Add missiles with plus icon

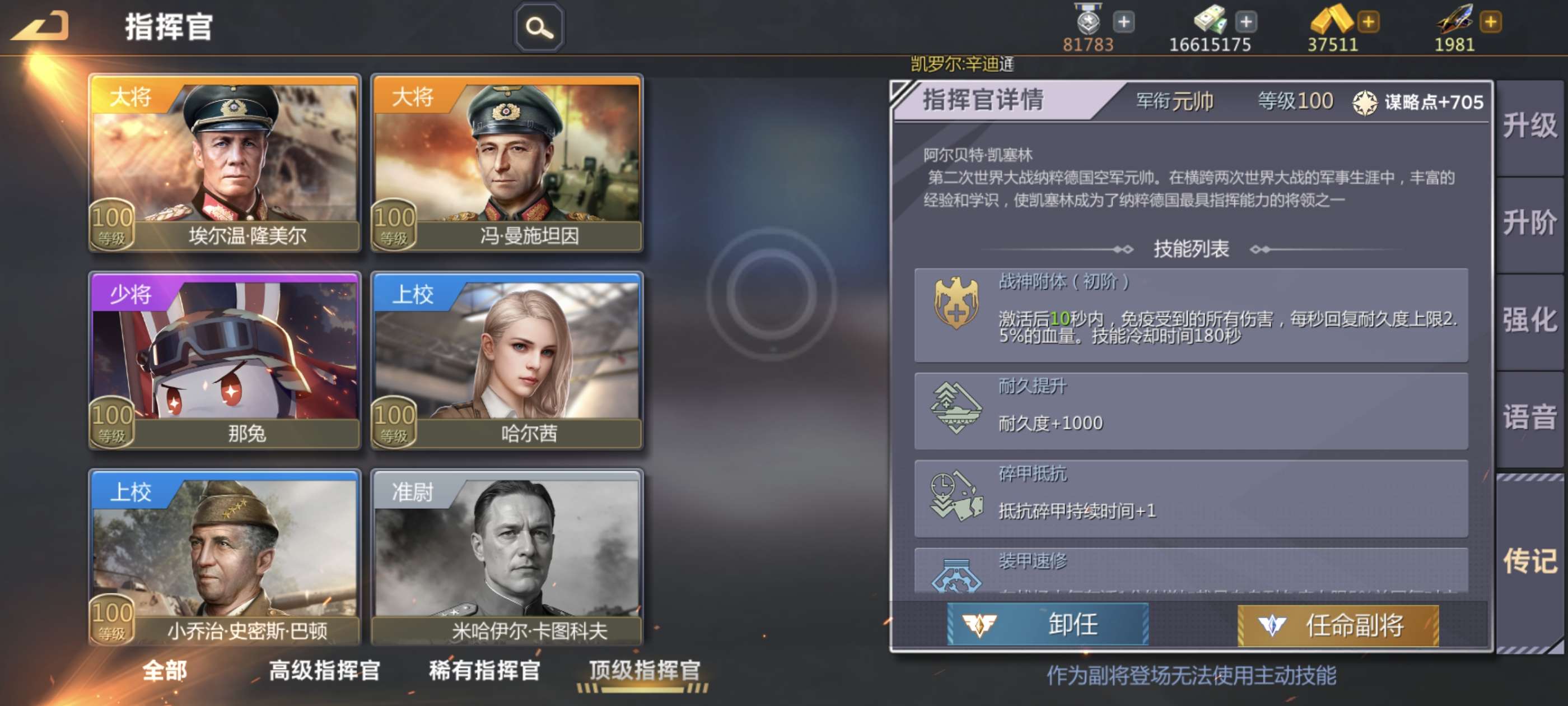[x=1491, y=22]
